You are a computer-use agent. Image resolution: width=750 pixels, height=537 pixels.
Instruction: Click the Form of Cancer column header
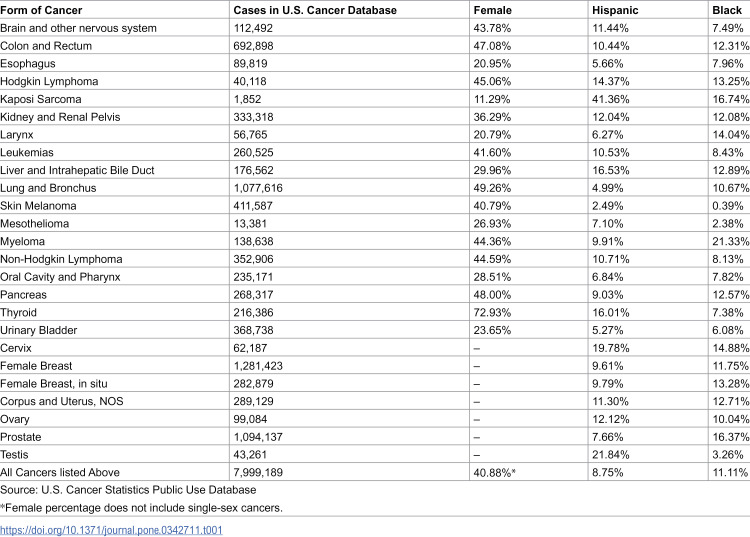41,10
